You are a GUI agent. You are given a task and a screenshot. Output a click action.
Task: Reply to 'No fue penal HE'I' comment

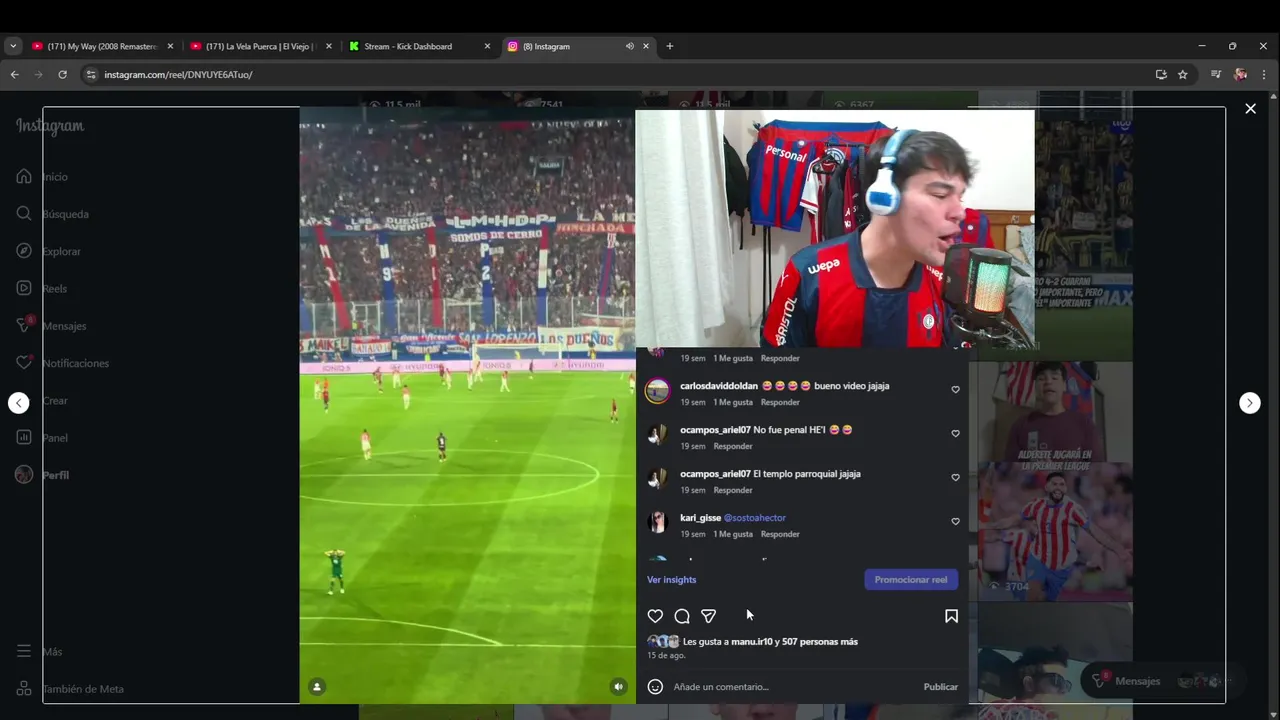point(733,446)
